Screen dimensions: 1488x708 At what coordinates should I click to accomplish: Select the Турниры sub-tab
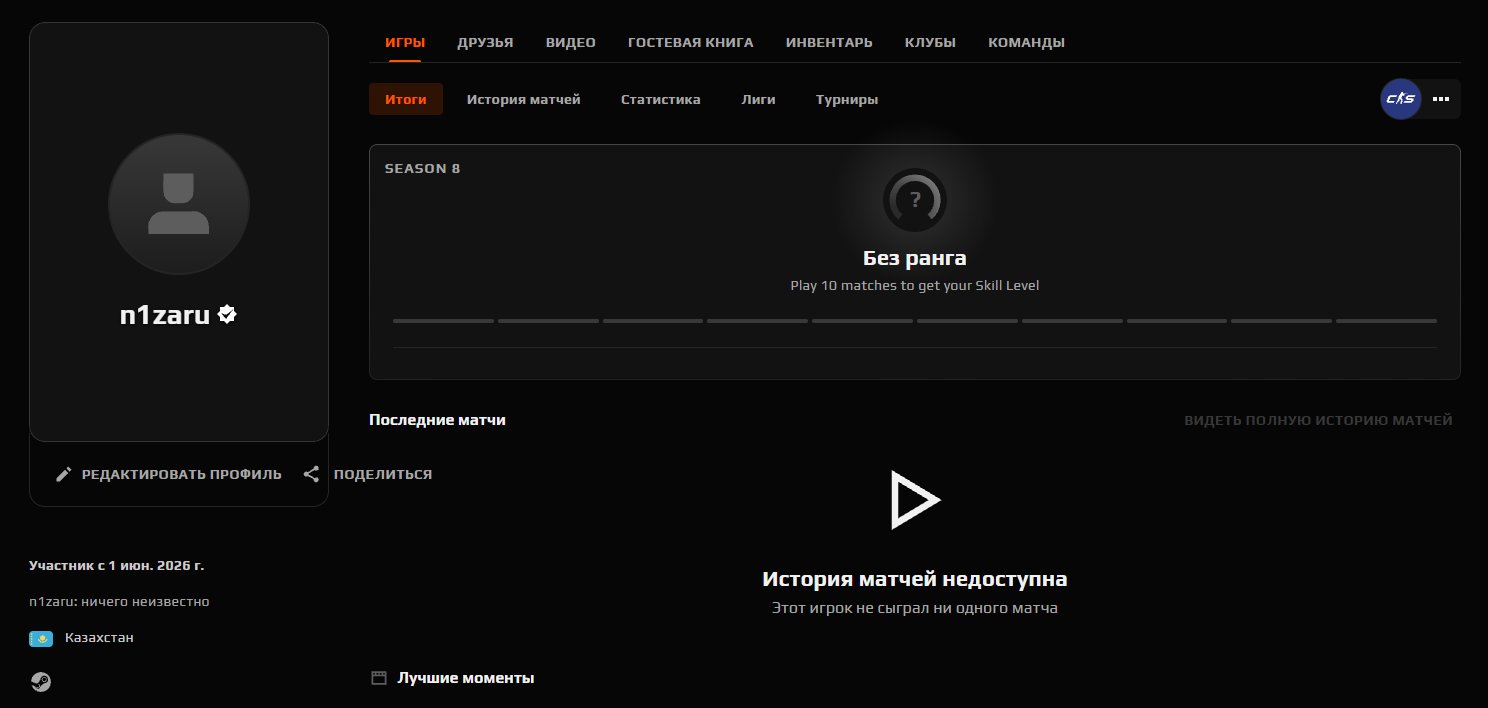click(x=847, y=99)
